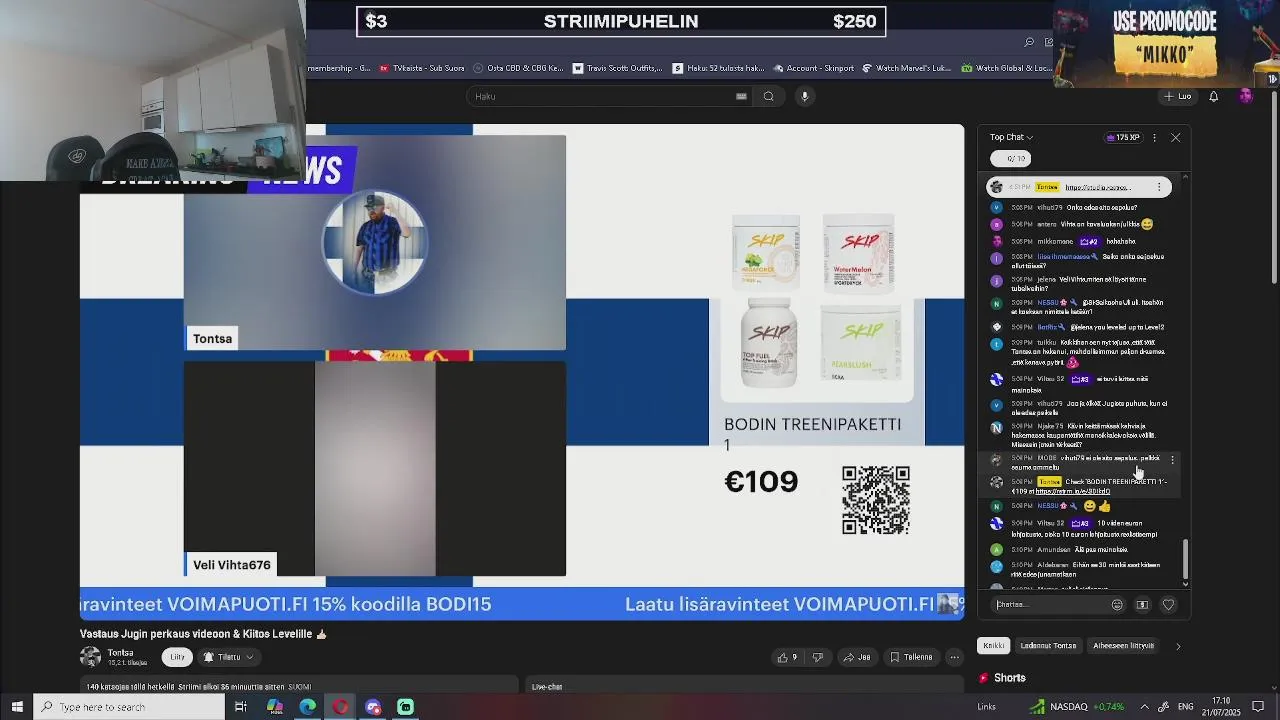The height and width of the screenshot is (720, 1280).
Task: Open the Watch Global & Loc... bookmark
Action: click(x=1007, y=68)
